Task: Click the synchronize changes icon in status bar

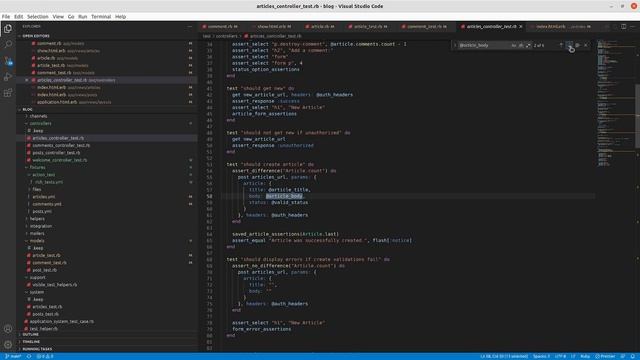Action: tap(29, 356)
